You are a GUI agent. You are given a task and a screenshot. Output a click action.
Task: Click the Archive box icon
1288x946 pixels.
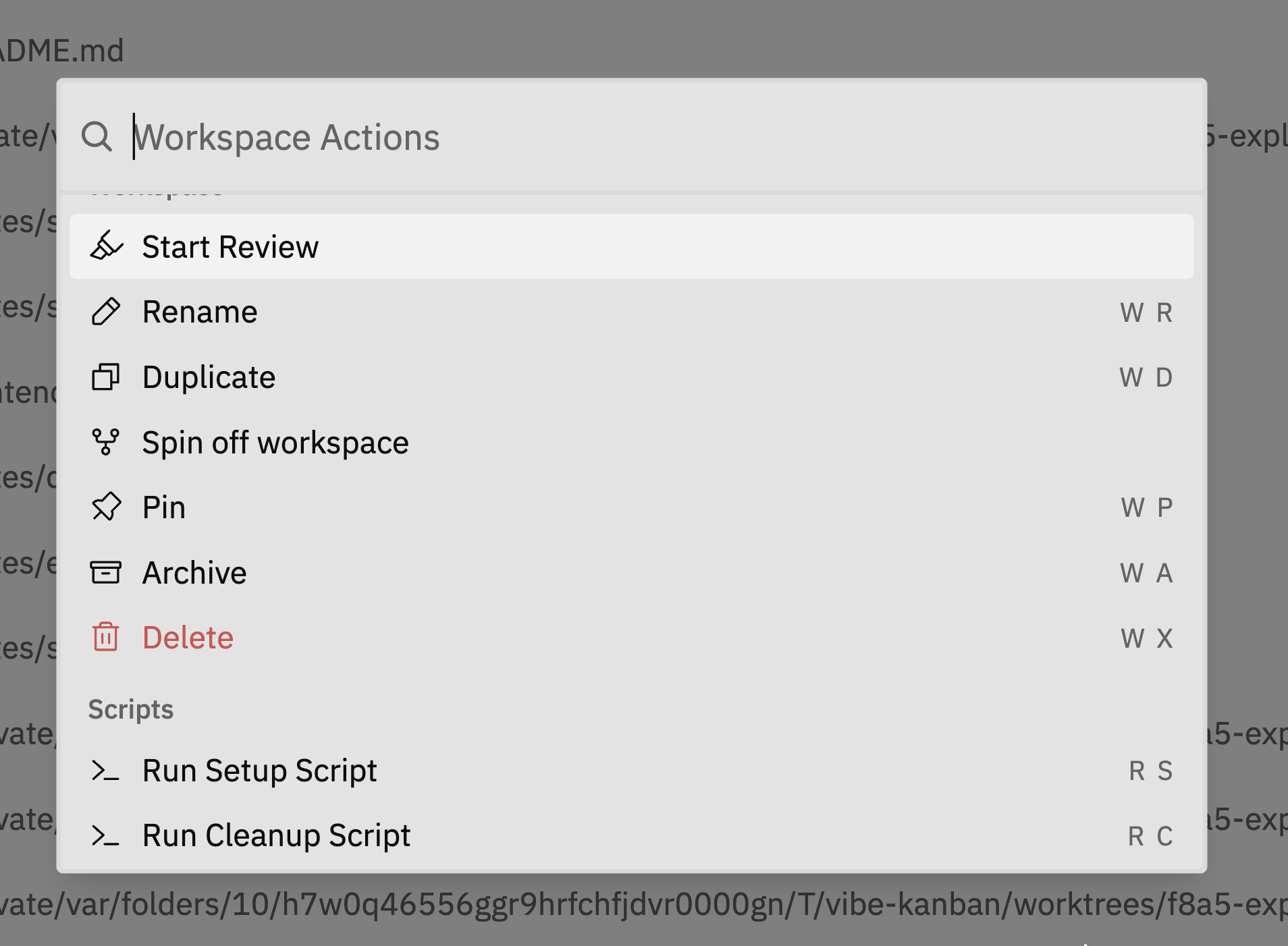coord(105,572)
